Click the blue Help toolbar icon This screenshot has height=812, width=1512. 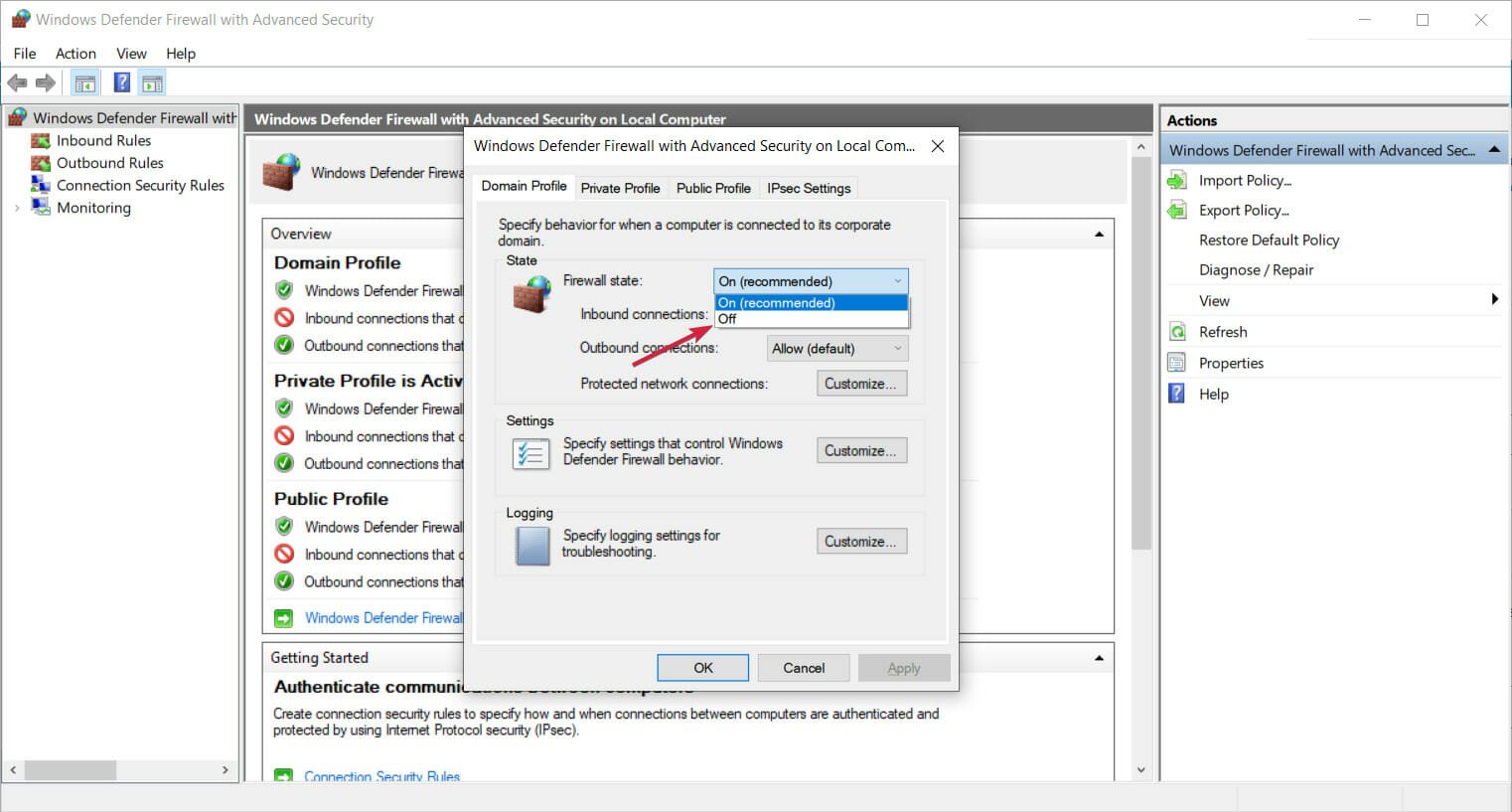121,83
